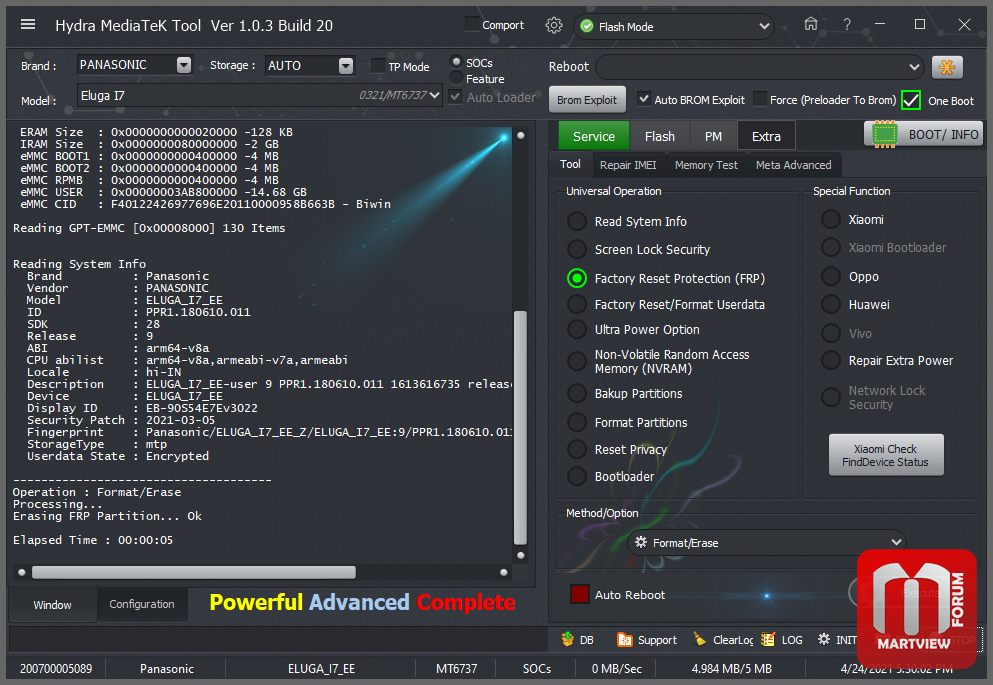Switch to the PM tab
Viewport: 993px width, 685px height.
[x=713, y=136]
